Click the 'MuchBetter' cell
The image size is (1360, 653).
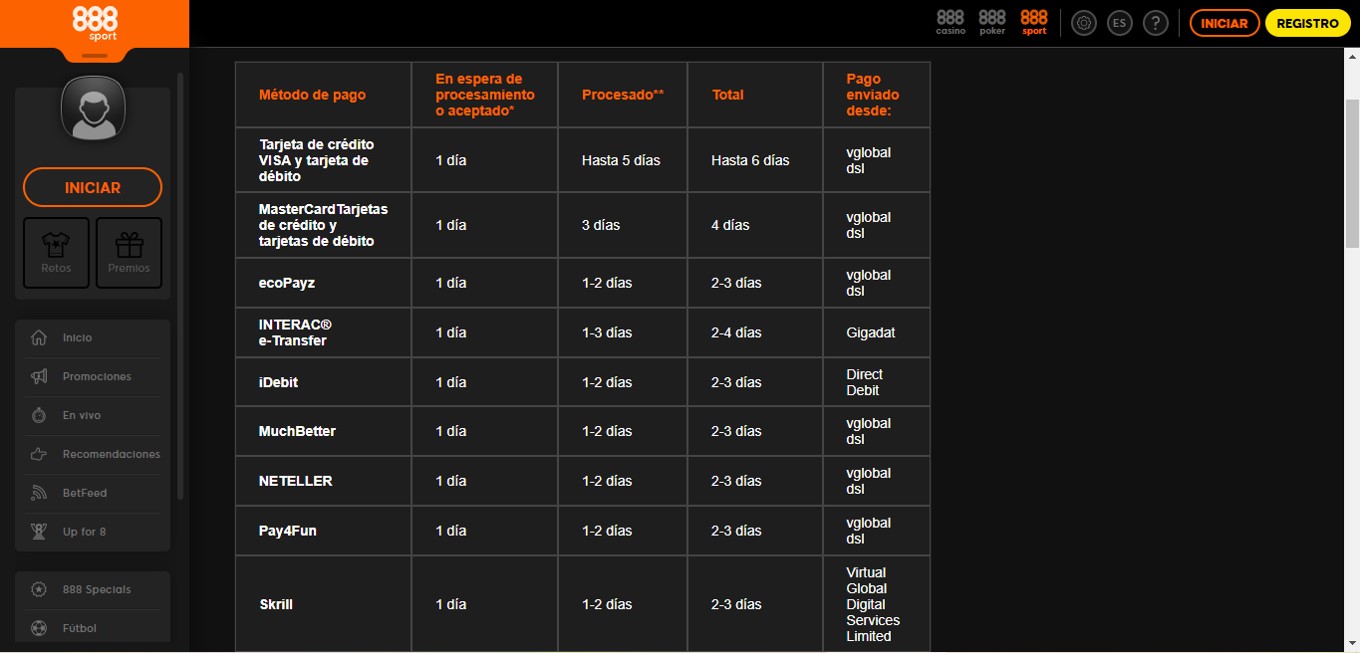pos(323,431)
